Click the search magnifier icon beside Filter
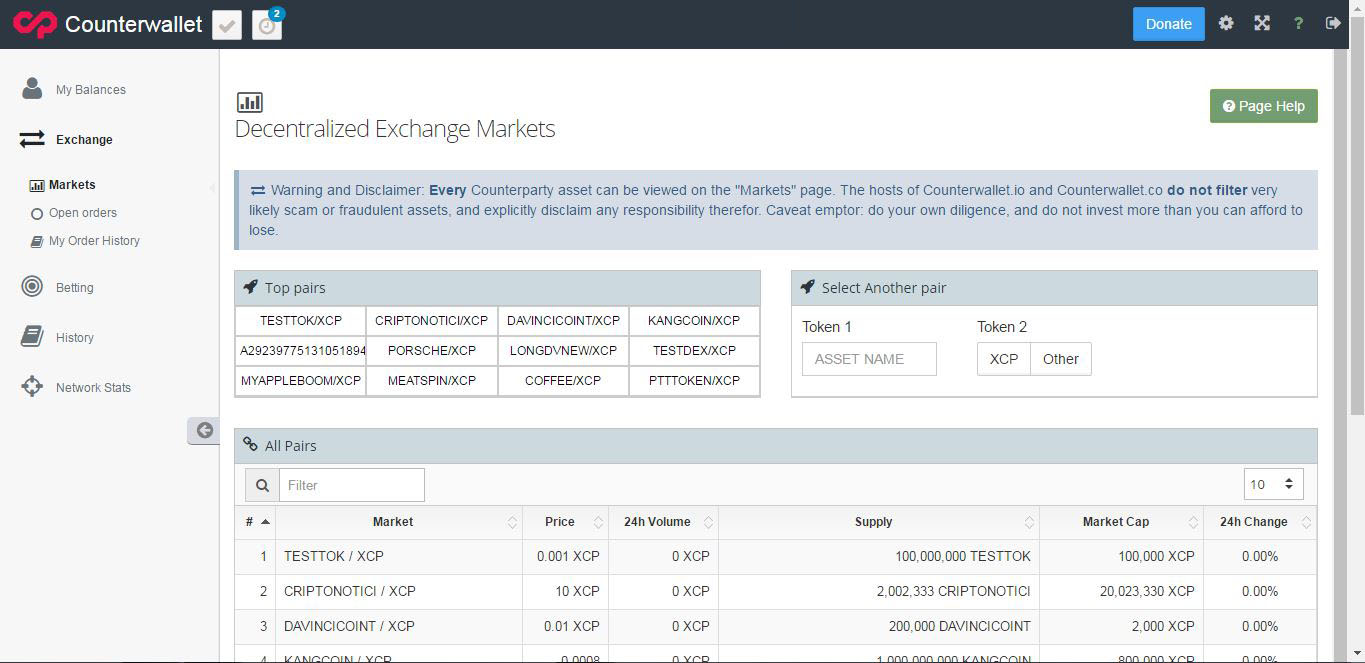 click(x=262, y=485)
